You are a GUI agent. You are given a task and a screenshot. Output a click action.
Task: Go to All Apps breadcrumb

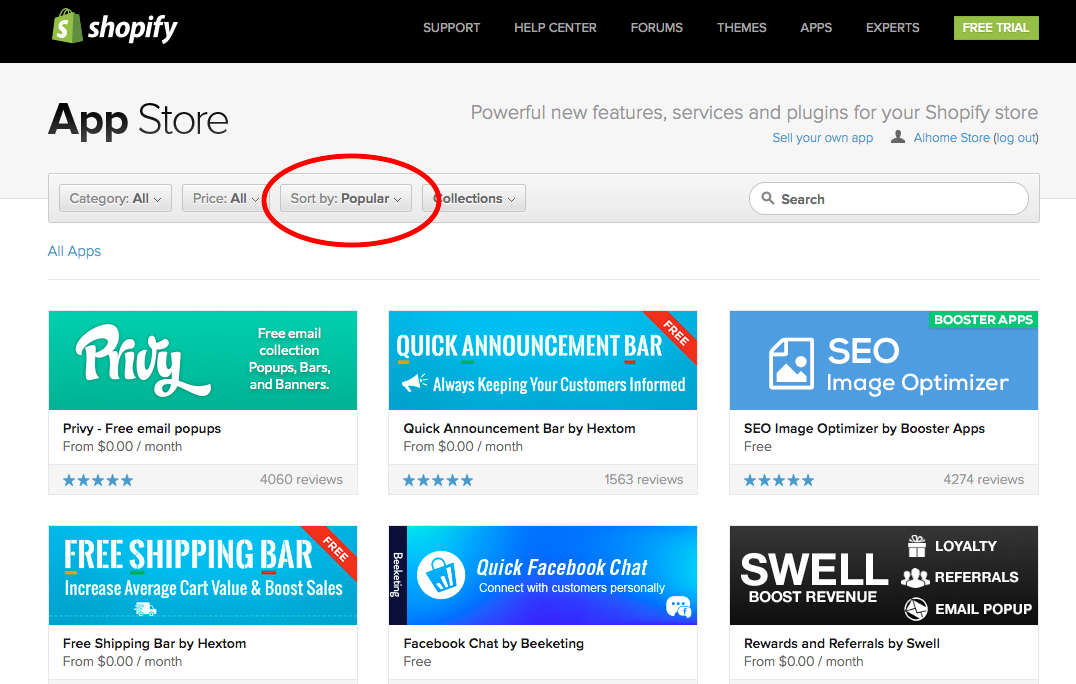[x=74, y=251]
